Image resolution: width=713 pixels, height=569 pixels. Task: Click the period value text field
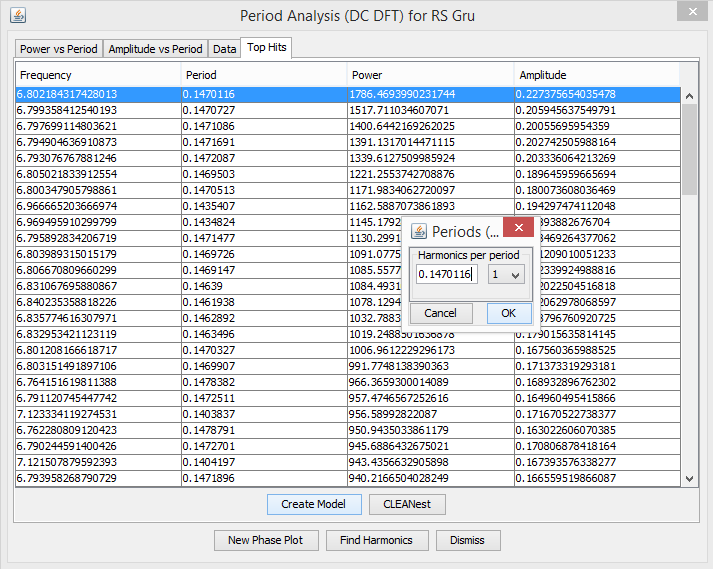[x=447, y=274]
